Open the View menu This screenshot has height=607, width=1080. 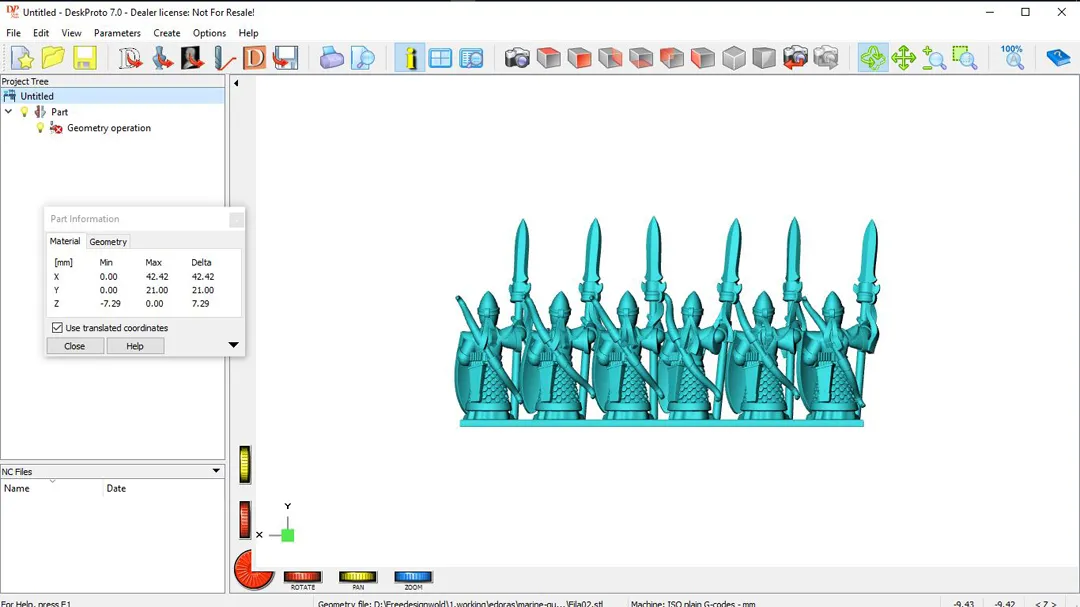(x=71, y=33)
